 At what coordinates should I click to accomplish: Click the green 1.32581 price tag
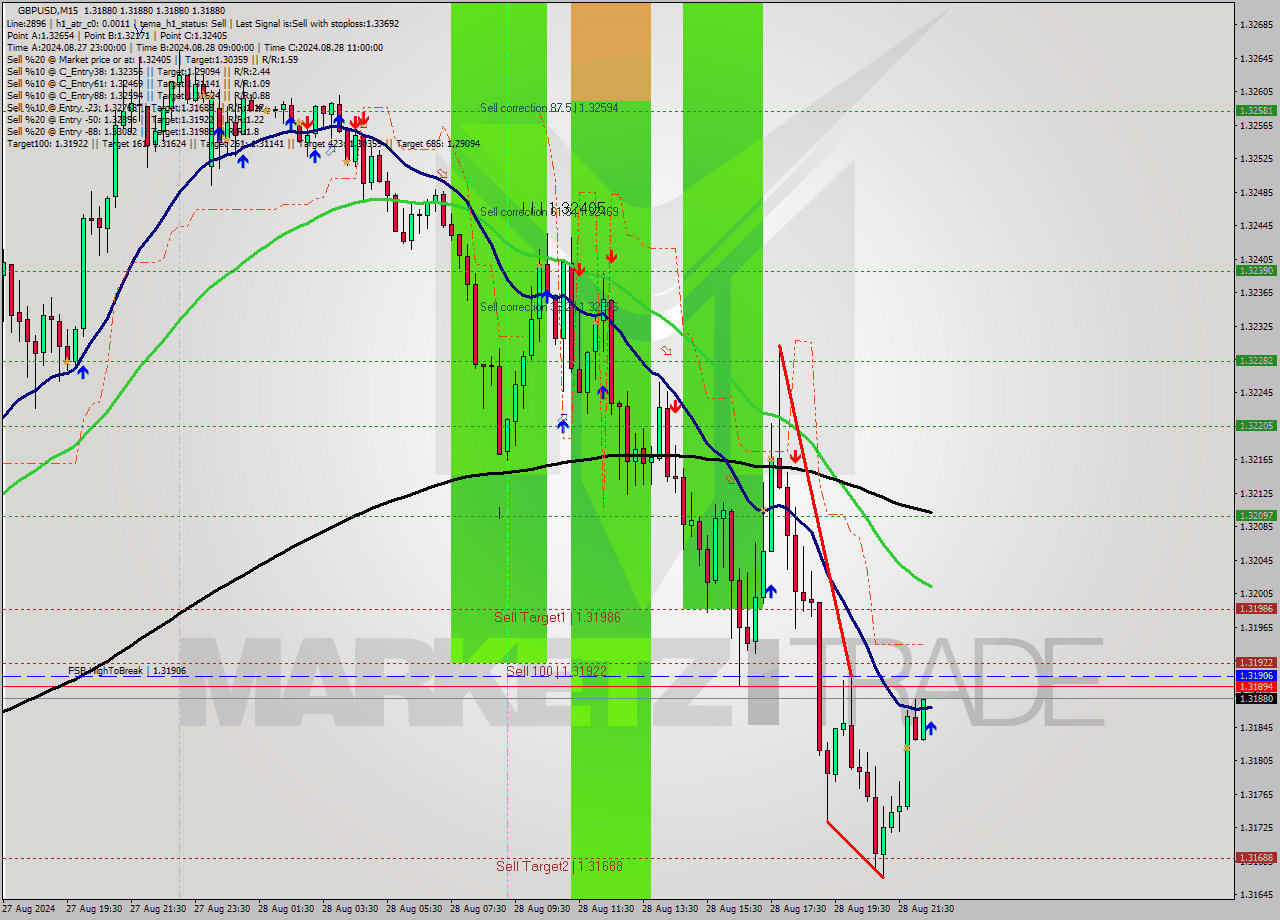tap(1256, 110)
